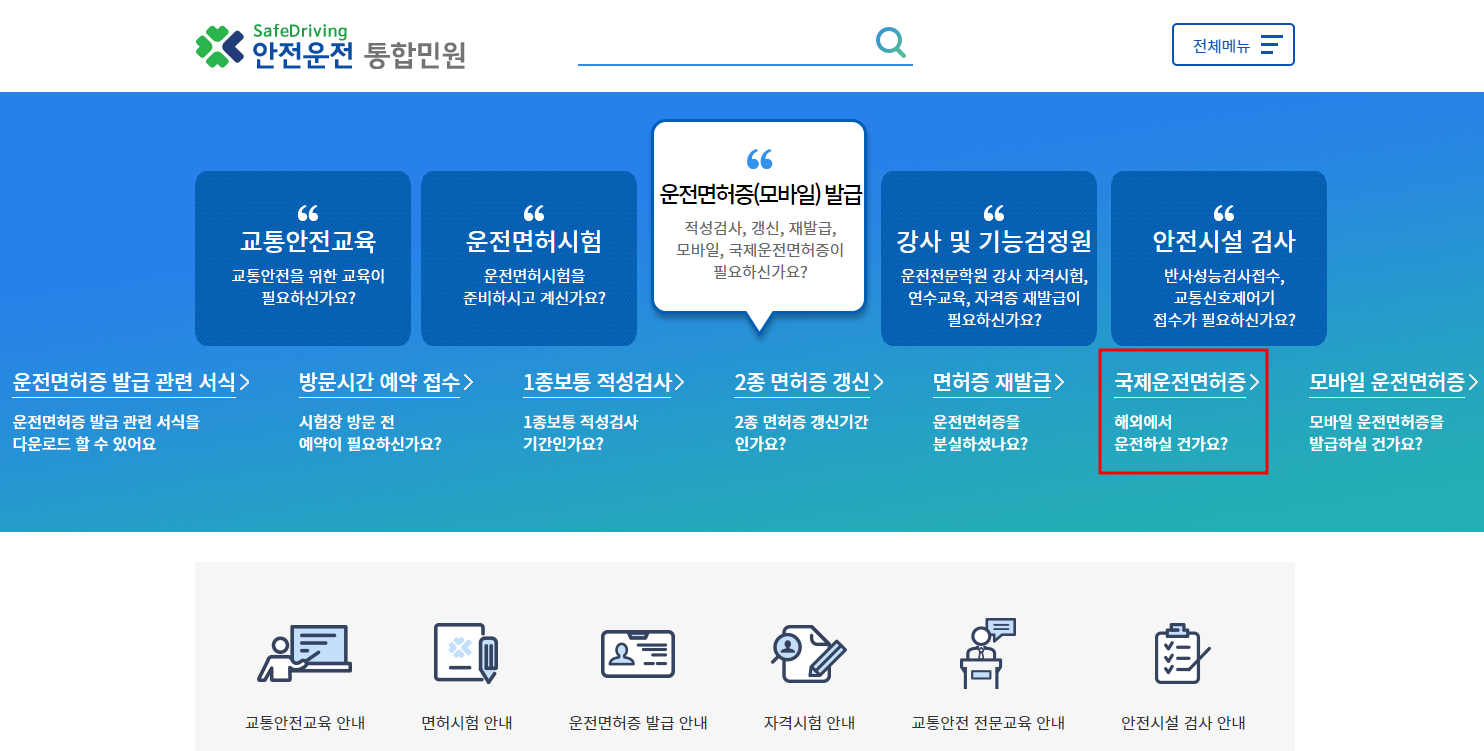Select the 운전면허시험 category card
Viewport: 1484px width, 751px height.
[x=529, y=255]
